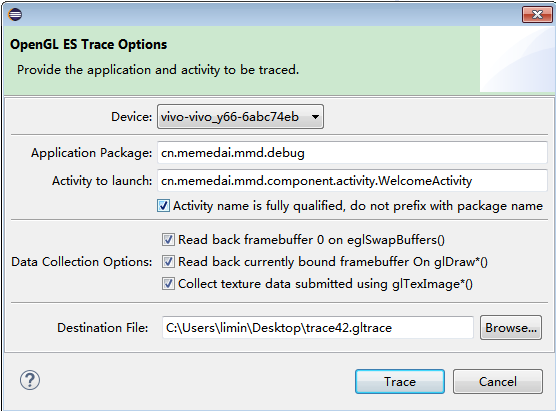
Task: Click the Device: label
Action: 132,116
